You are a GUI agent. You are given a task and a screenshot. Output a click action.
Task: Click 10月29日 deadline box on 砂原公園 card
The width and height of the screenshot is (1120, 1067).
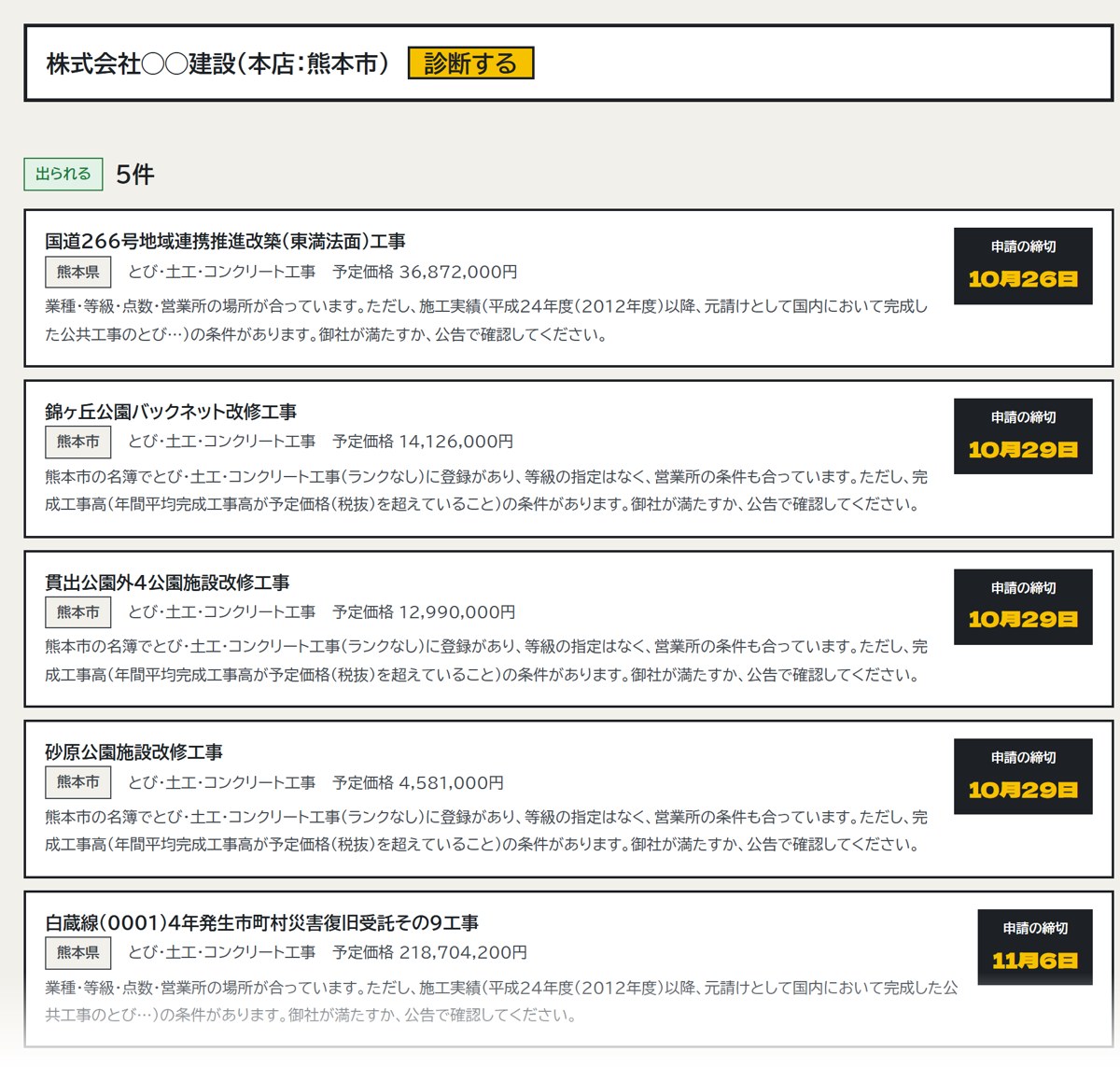1023,777
